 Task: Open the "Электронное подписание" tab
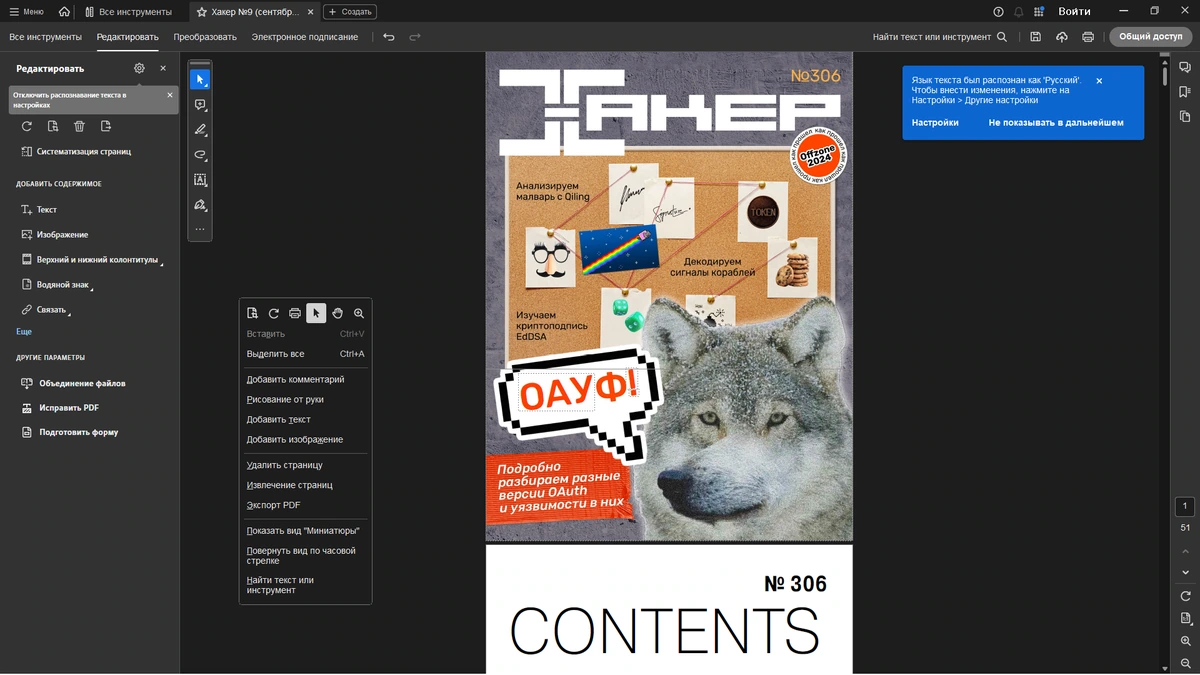pyautogui.click(x=304, y=37)
